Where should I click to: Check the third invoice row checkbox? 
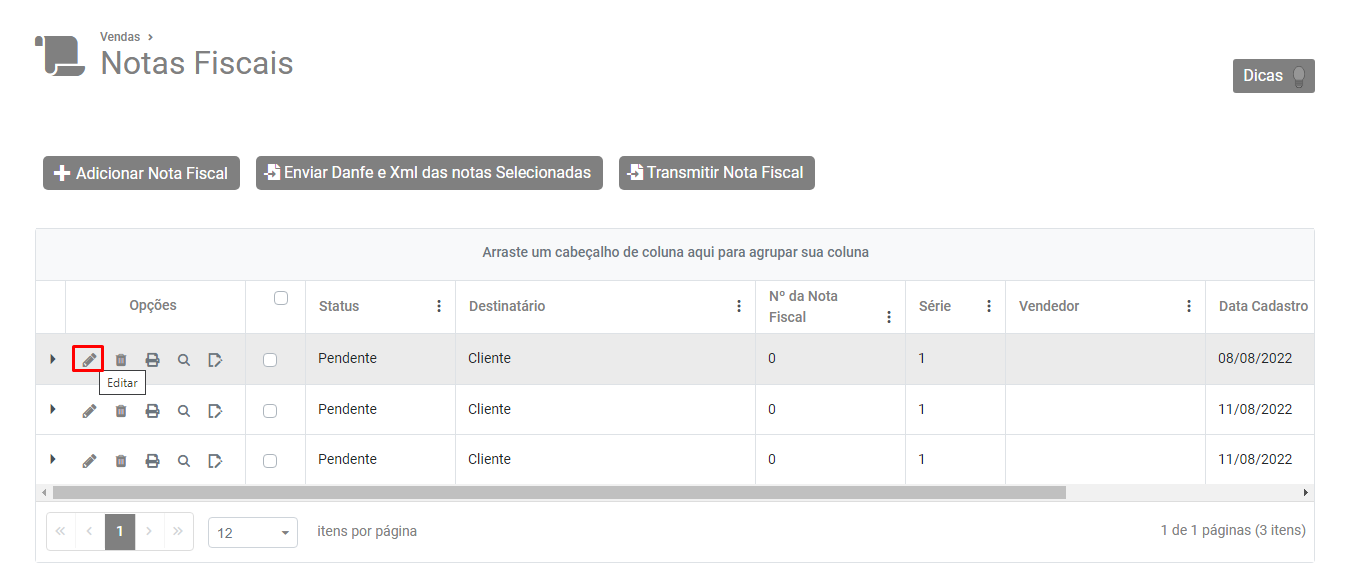[270, 461]
